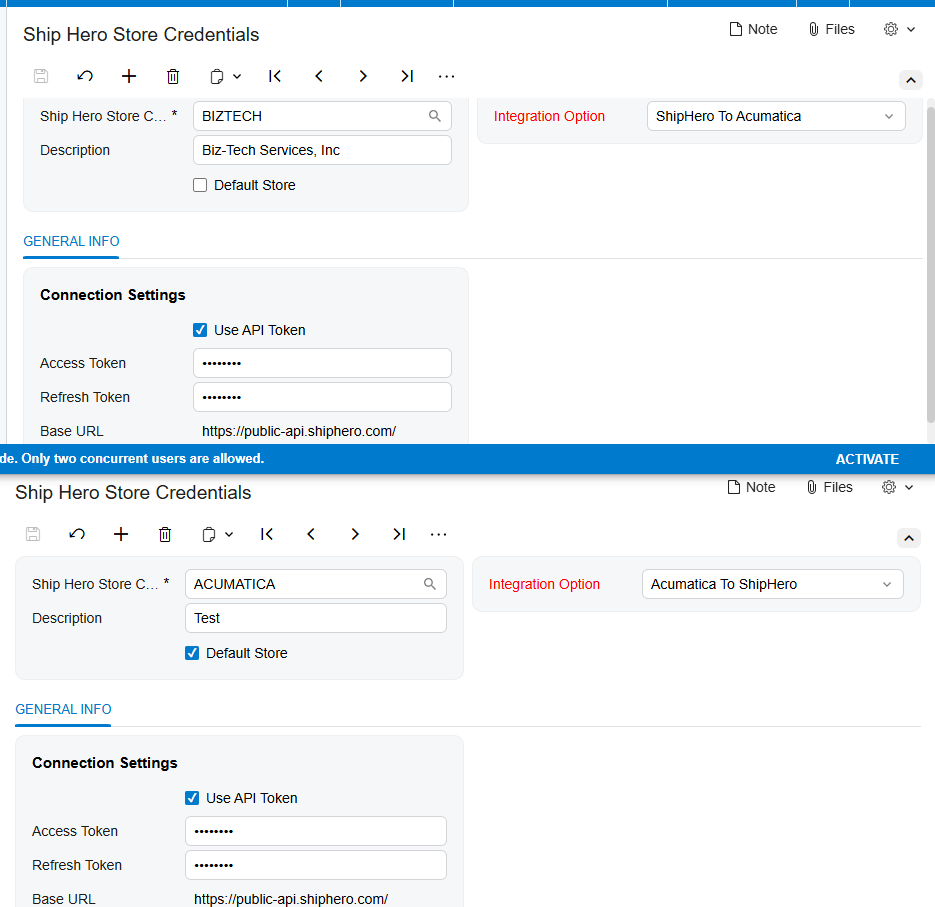Click the scrollbar of the upper BIZTECH form
The width and height of the screenshot is (935, 907).
[930, 265]
